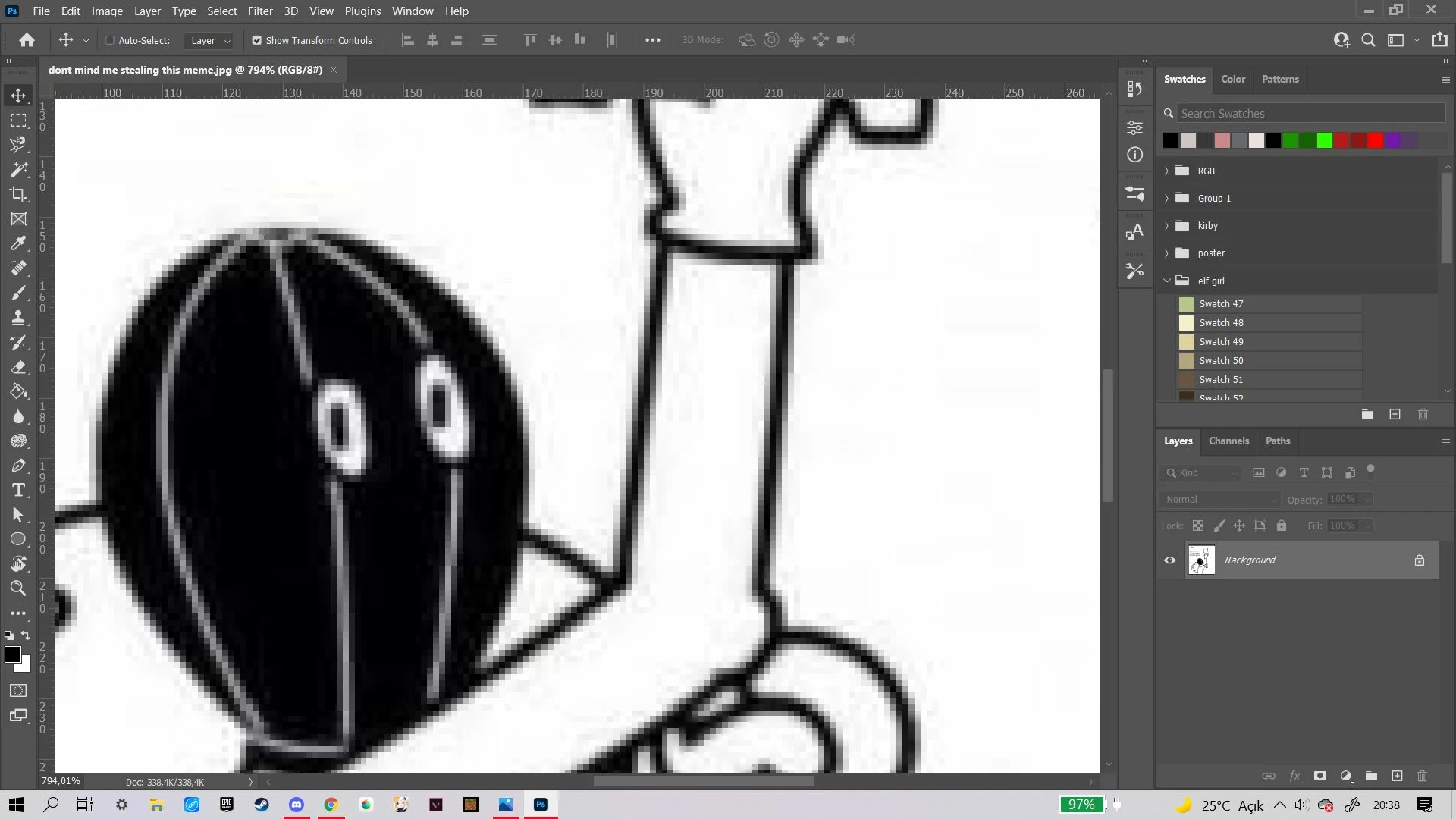
Task: Collapse the elf girl swatch folder
Action: pos(1166,281)
